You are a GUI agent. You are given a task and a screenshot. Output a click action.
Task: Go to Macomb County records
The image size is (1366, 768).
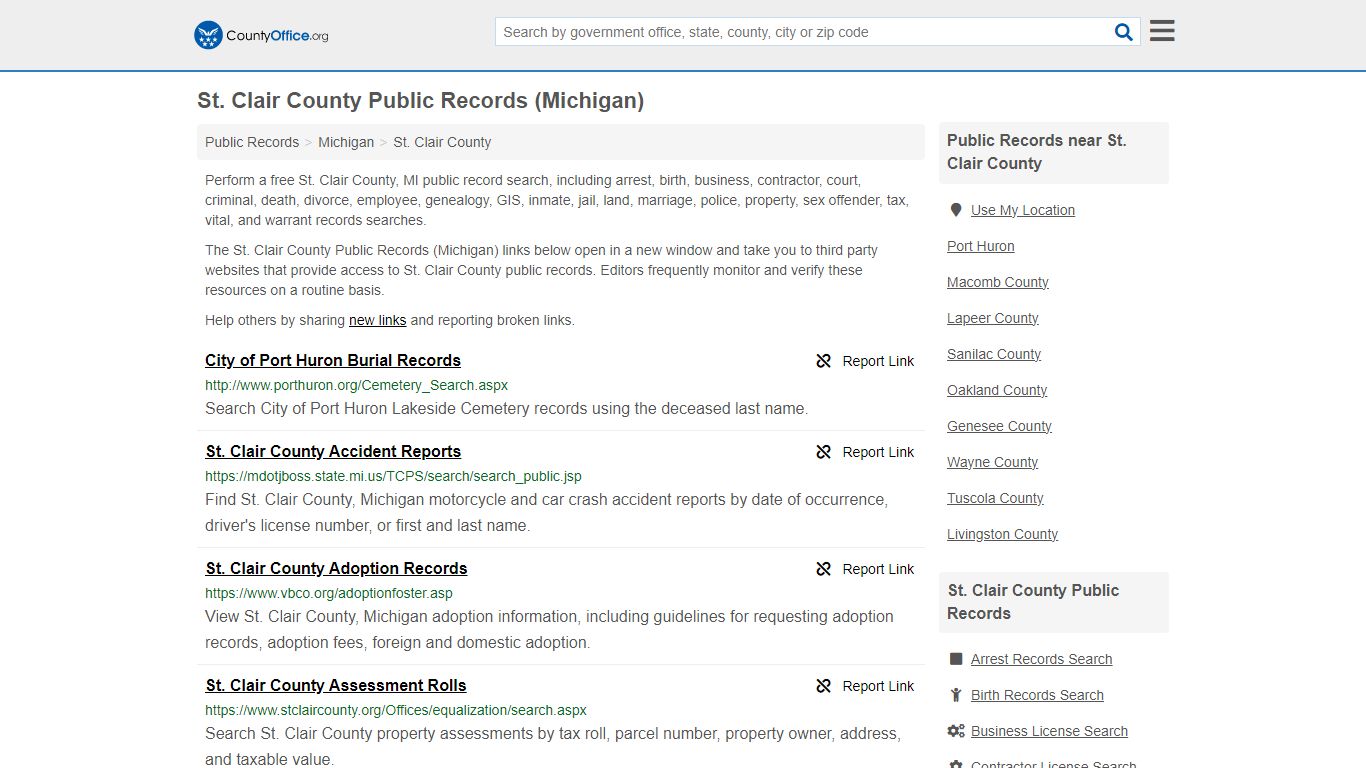click(x=998, y=282)
